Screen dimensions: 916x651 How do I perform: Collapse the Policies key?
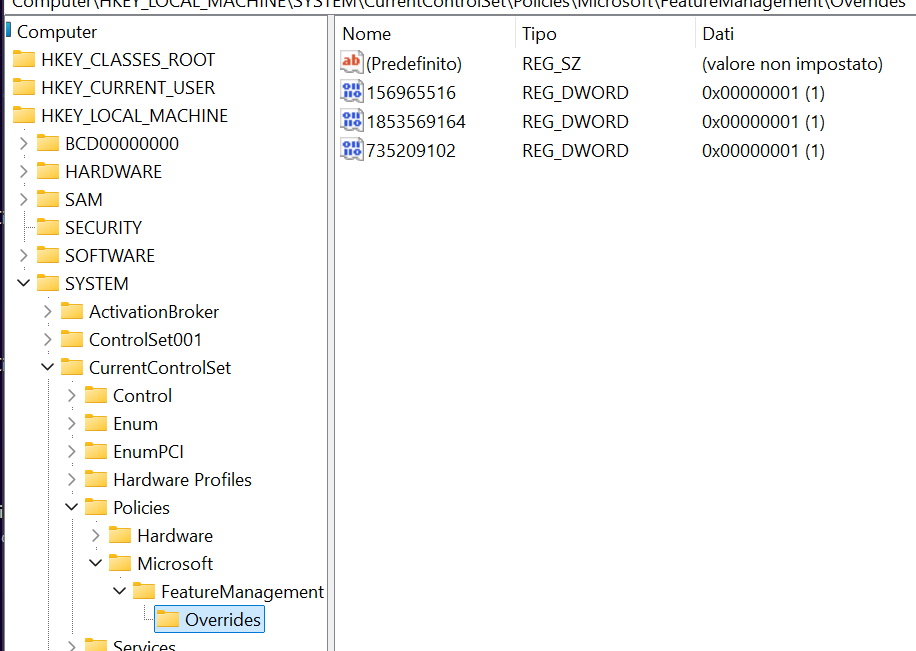pyautogui.click(x=71, y=507)
